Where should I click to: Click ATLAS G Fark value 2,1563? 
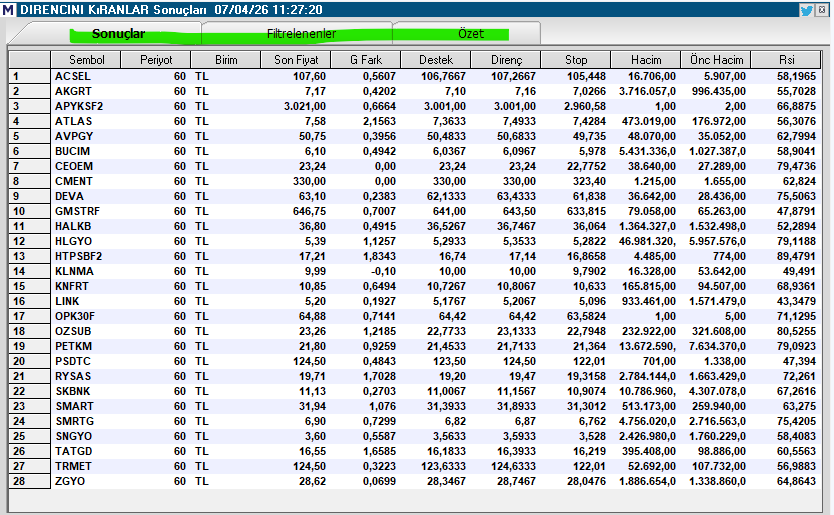click(379, 121)
